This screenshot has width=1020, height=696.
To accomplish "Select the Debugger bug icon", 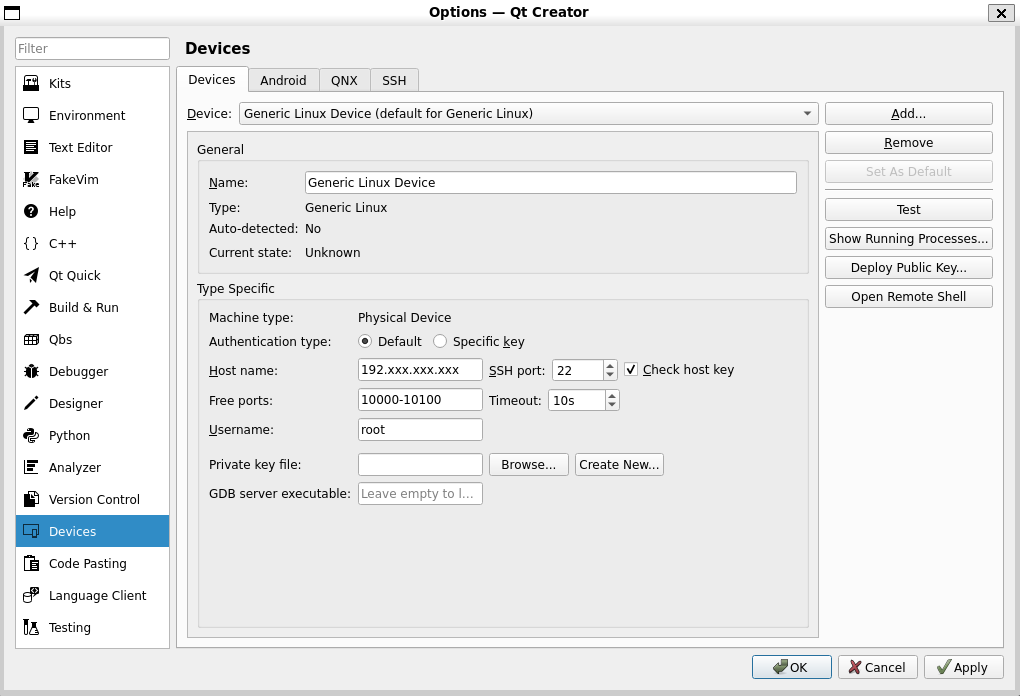I will pyautogui.click(x=31, y=371).
